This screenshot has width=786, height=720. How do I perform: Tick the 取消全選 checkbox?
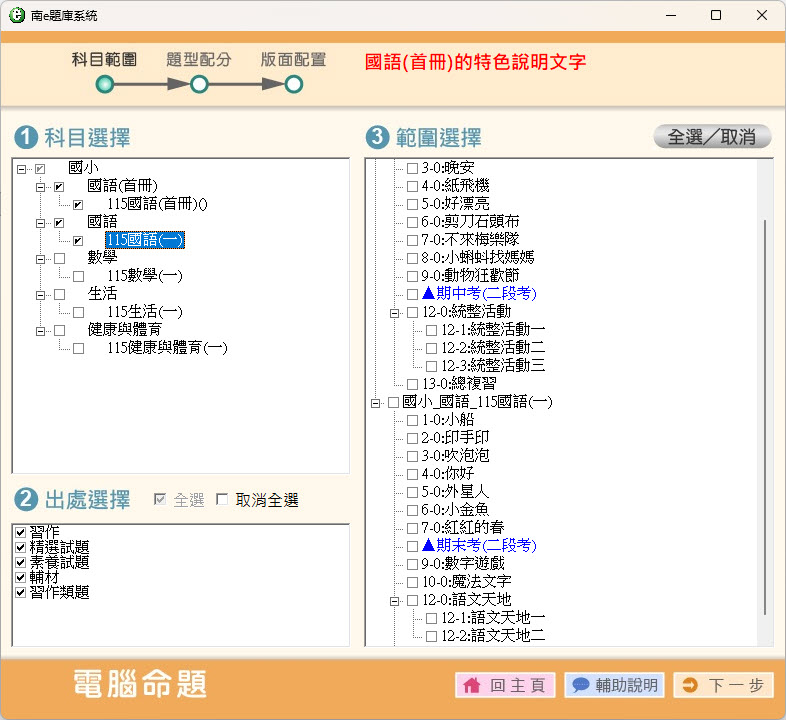point(222,499)
